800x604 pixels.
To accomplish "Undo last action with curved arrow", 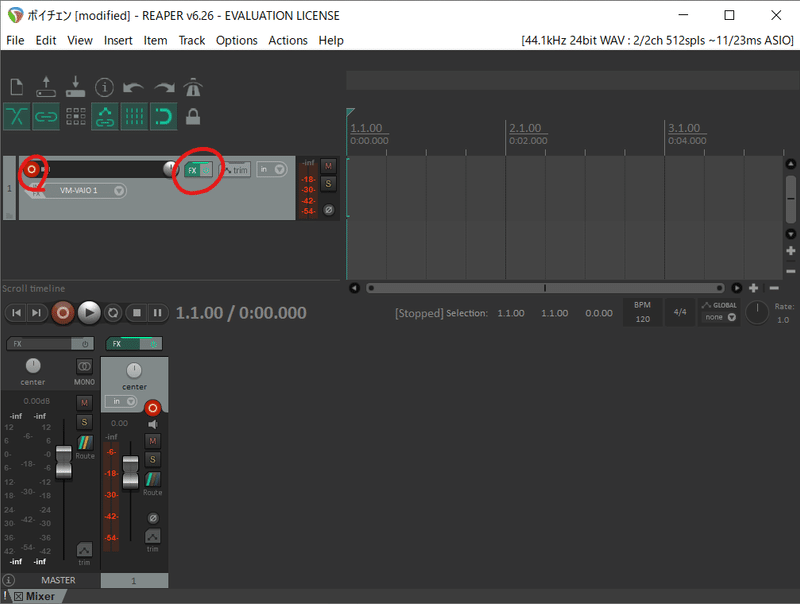I will point(134,88).
